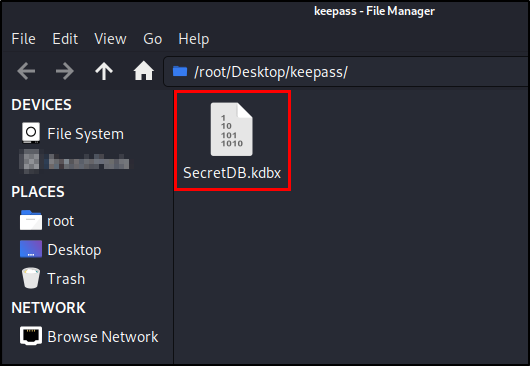Click the File System disk icon
Screen dimensions: 530x366
point(31,133)
